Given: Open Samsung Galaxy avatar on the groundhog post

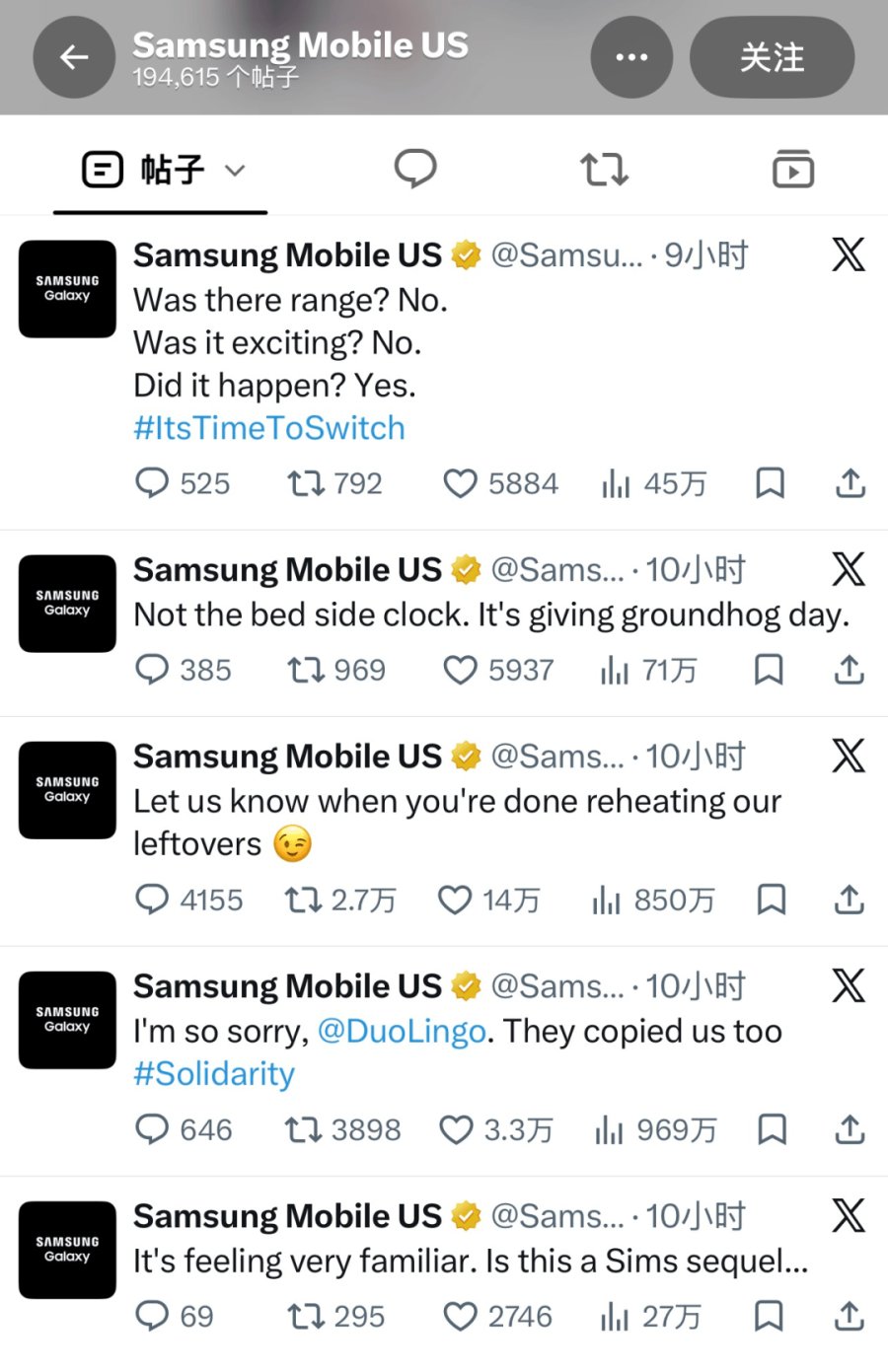Looking at the screenshot, I should 67,604.
